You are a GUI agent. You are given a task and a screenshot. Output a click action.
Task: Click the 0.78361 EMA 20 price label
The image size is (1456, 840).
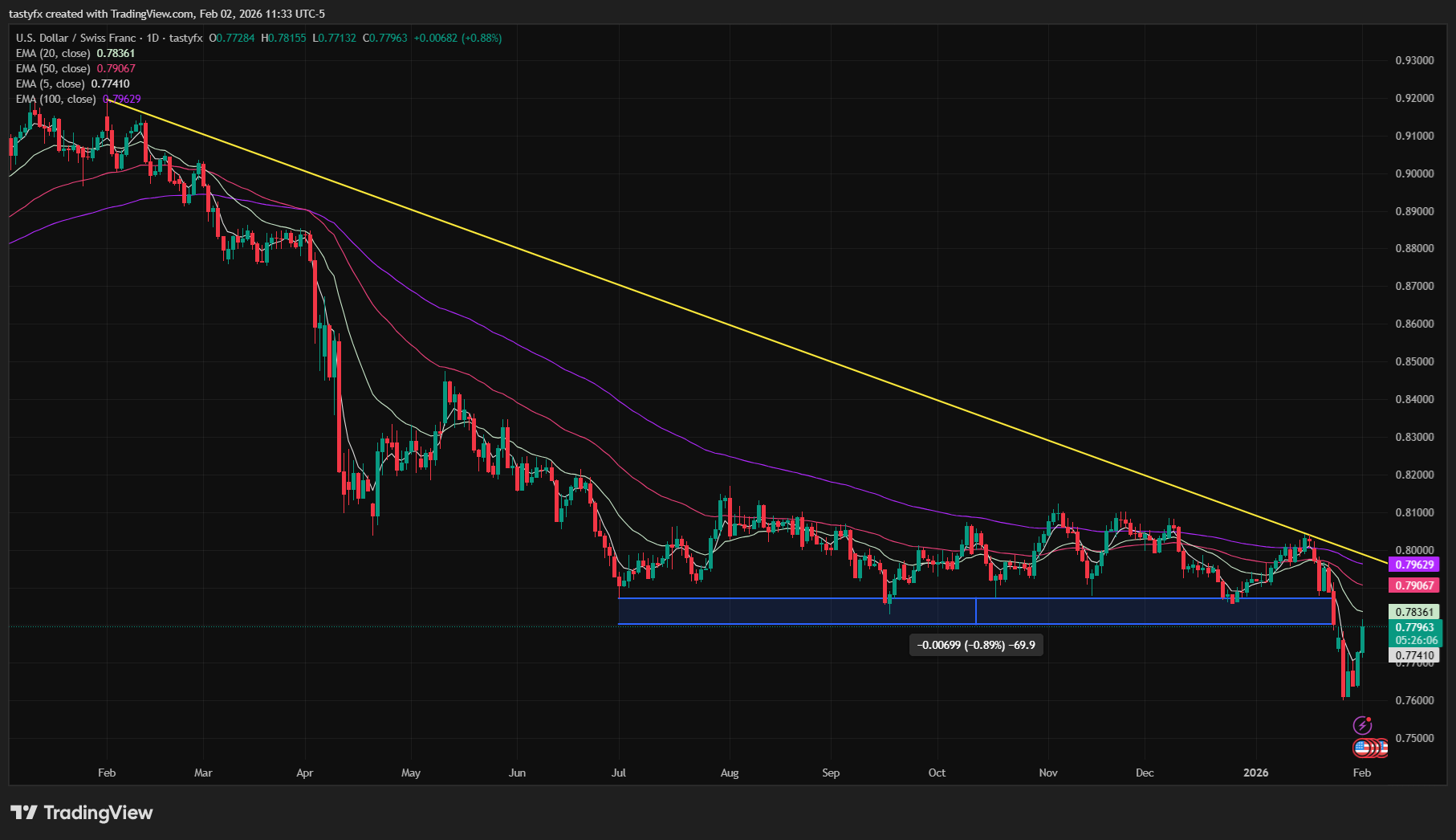[x=1413, y=612]
